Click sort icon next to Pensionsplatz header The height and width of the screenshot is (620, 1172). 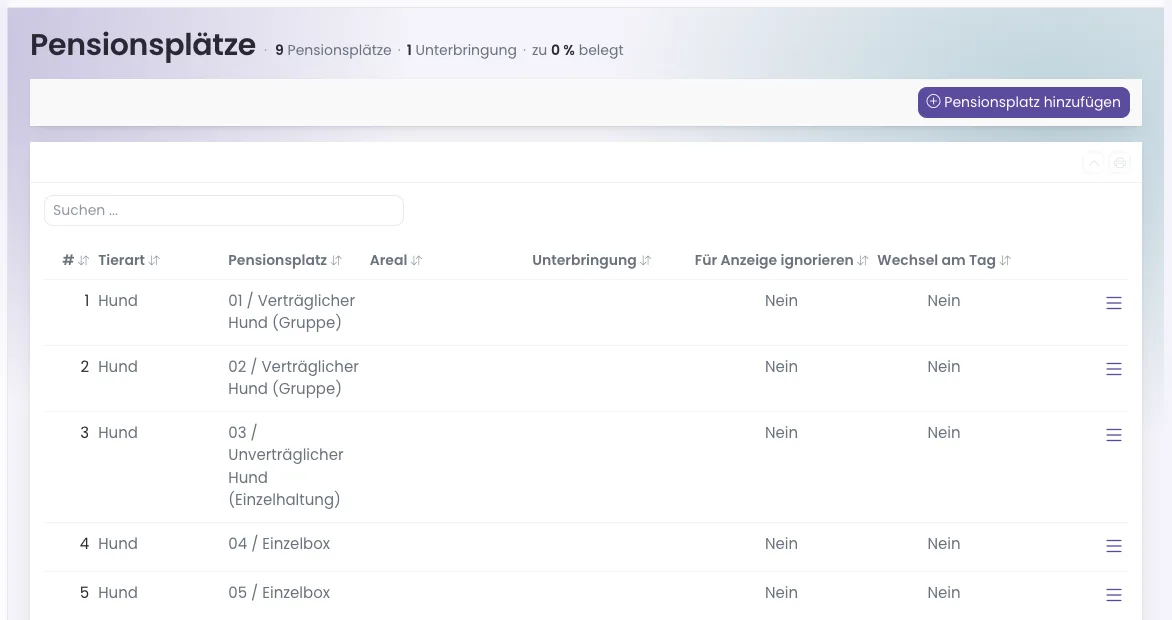coord(336,260)
